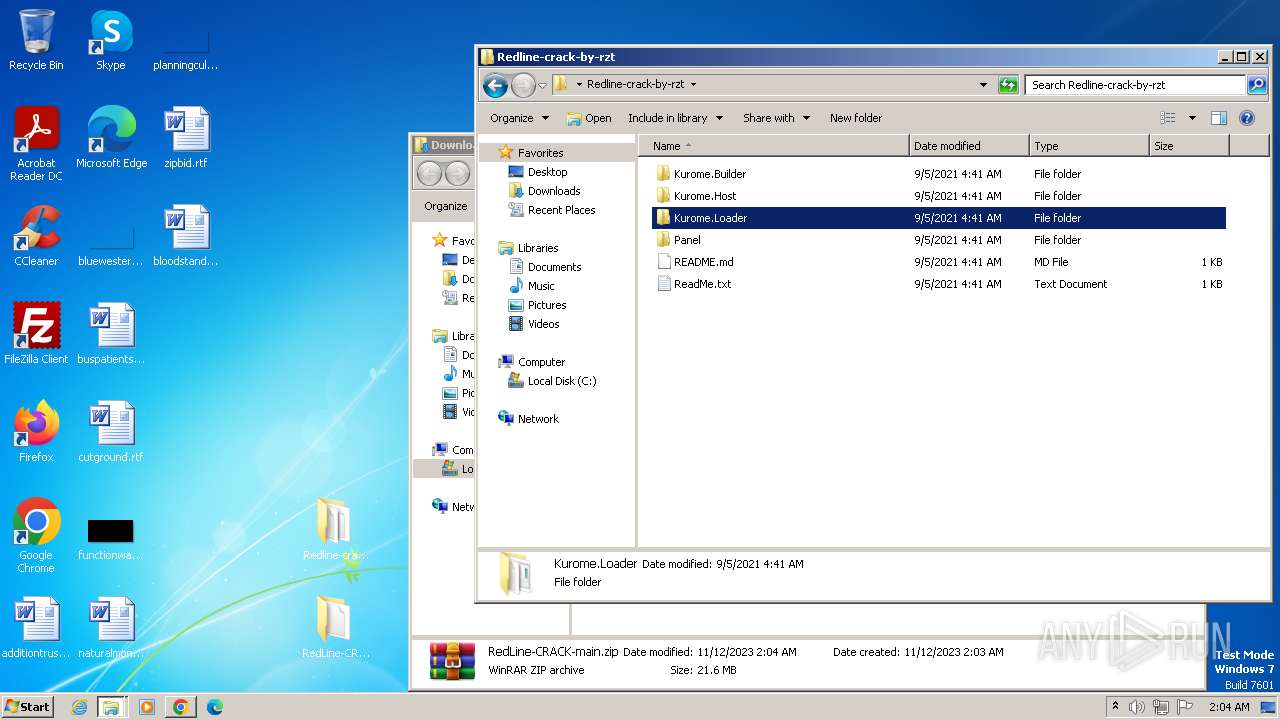The height and width of the screenshot is (720, 1280).
Task: Click Chrome icon in the taskbar
Action: [180, 707]
